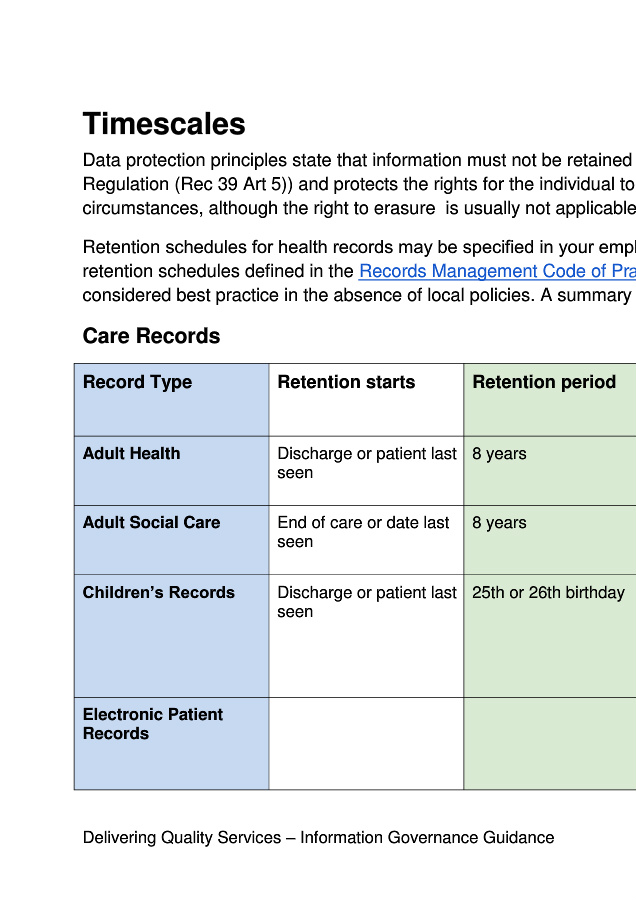Image resolution: width=636 pixels, height=900 pixels.
Task: Click the Adult Health row label
Action: [132, 453]
